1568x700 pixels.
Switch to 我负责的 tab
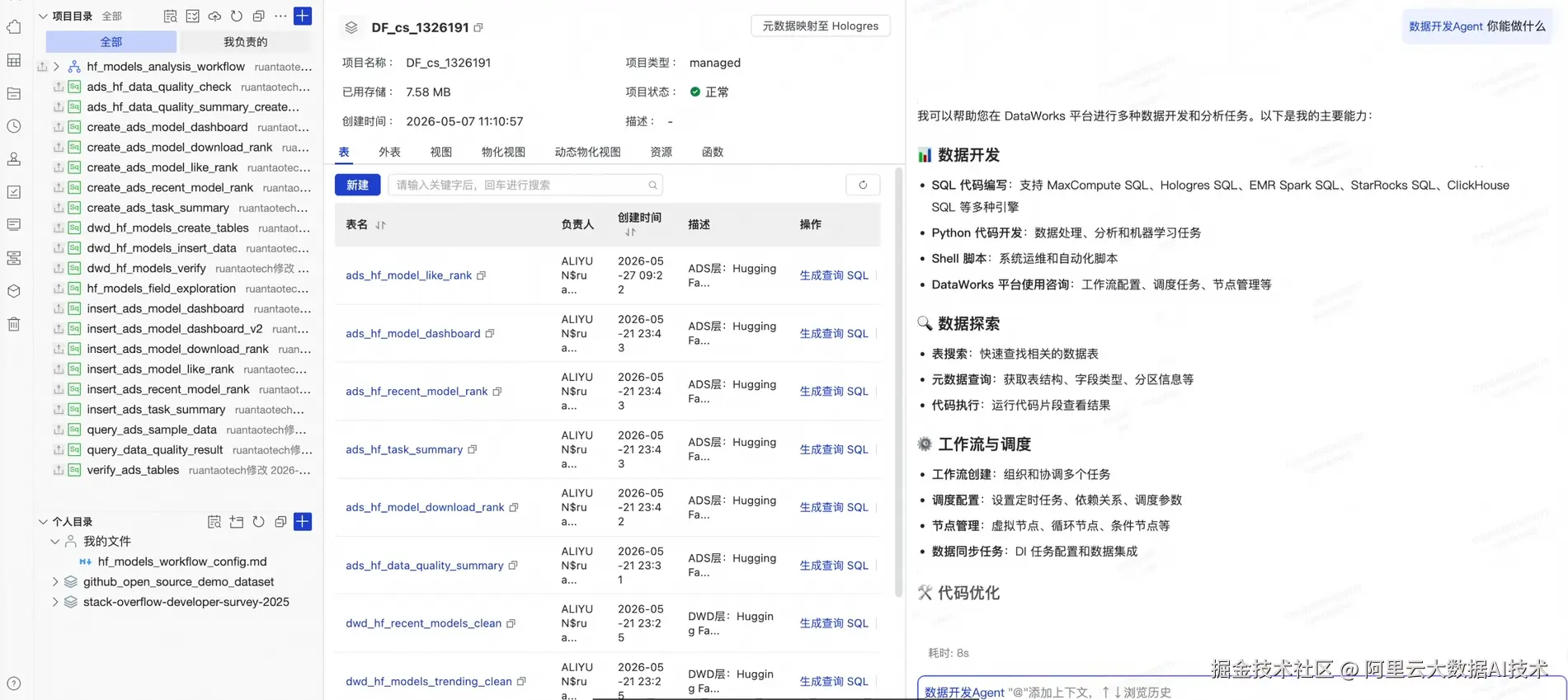245,42
